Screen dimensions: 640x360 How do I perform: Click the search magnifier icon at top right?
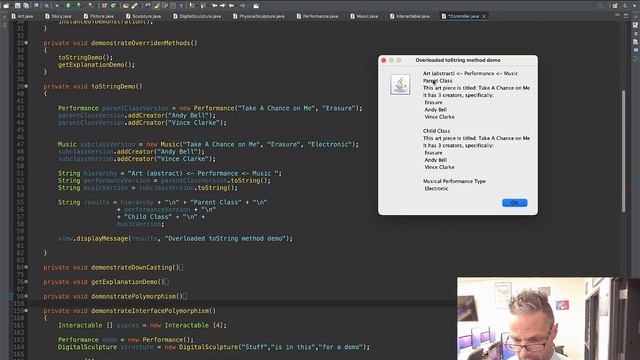(600, 5)
